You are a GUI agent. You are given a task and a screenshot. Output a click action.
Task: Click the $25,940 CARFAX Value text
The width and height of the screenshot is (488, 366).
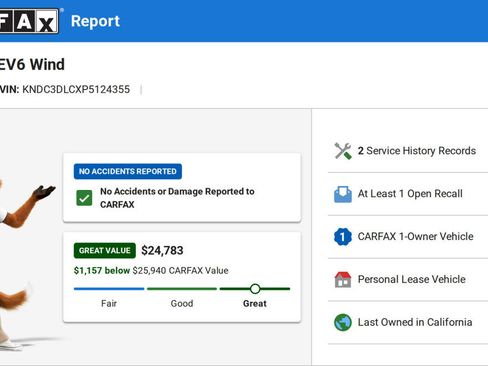180,270
